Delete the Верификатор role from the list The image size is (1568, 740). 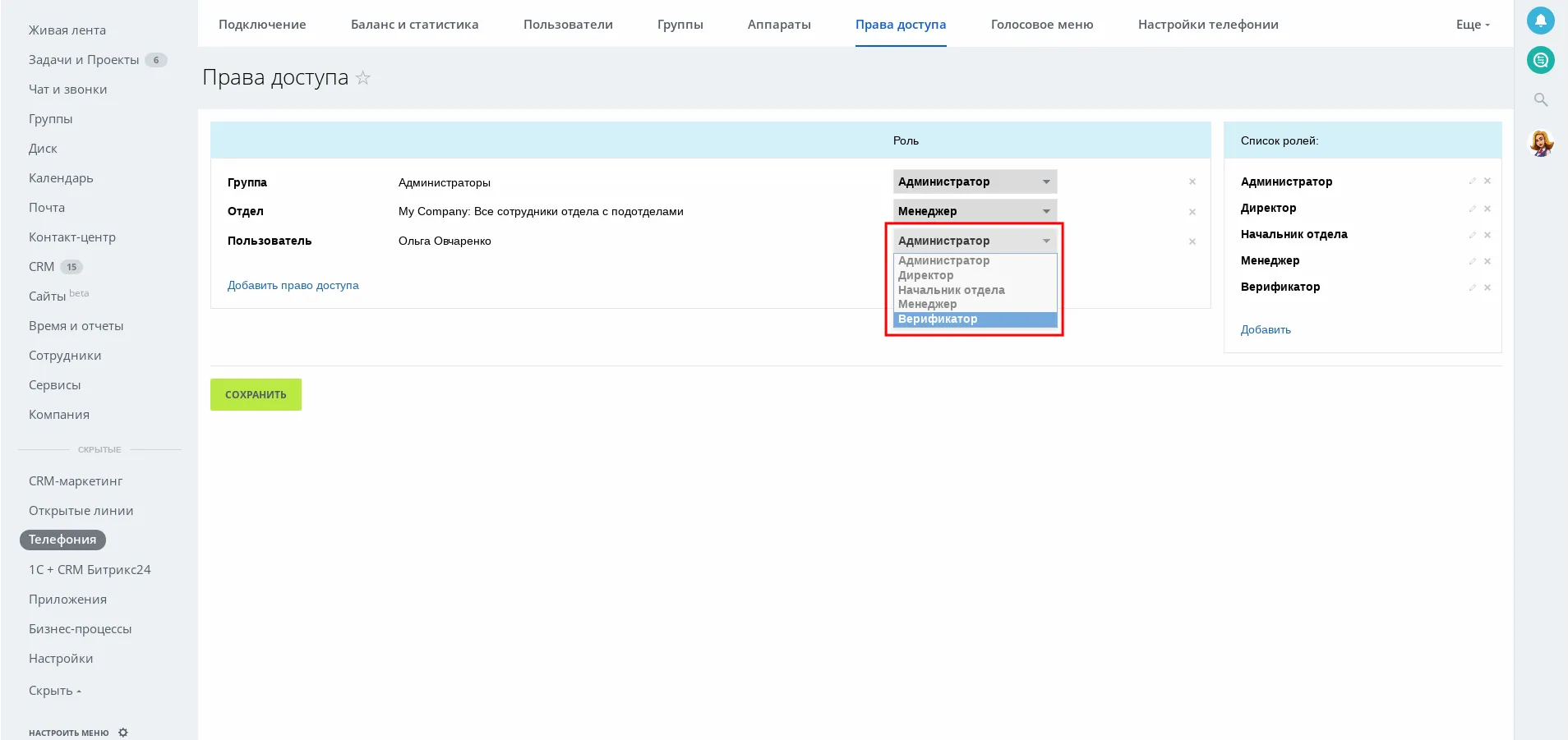point(1487,287)
